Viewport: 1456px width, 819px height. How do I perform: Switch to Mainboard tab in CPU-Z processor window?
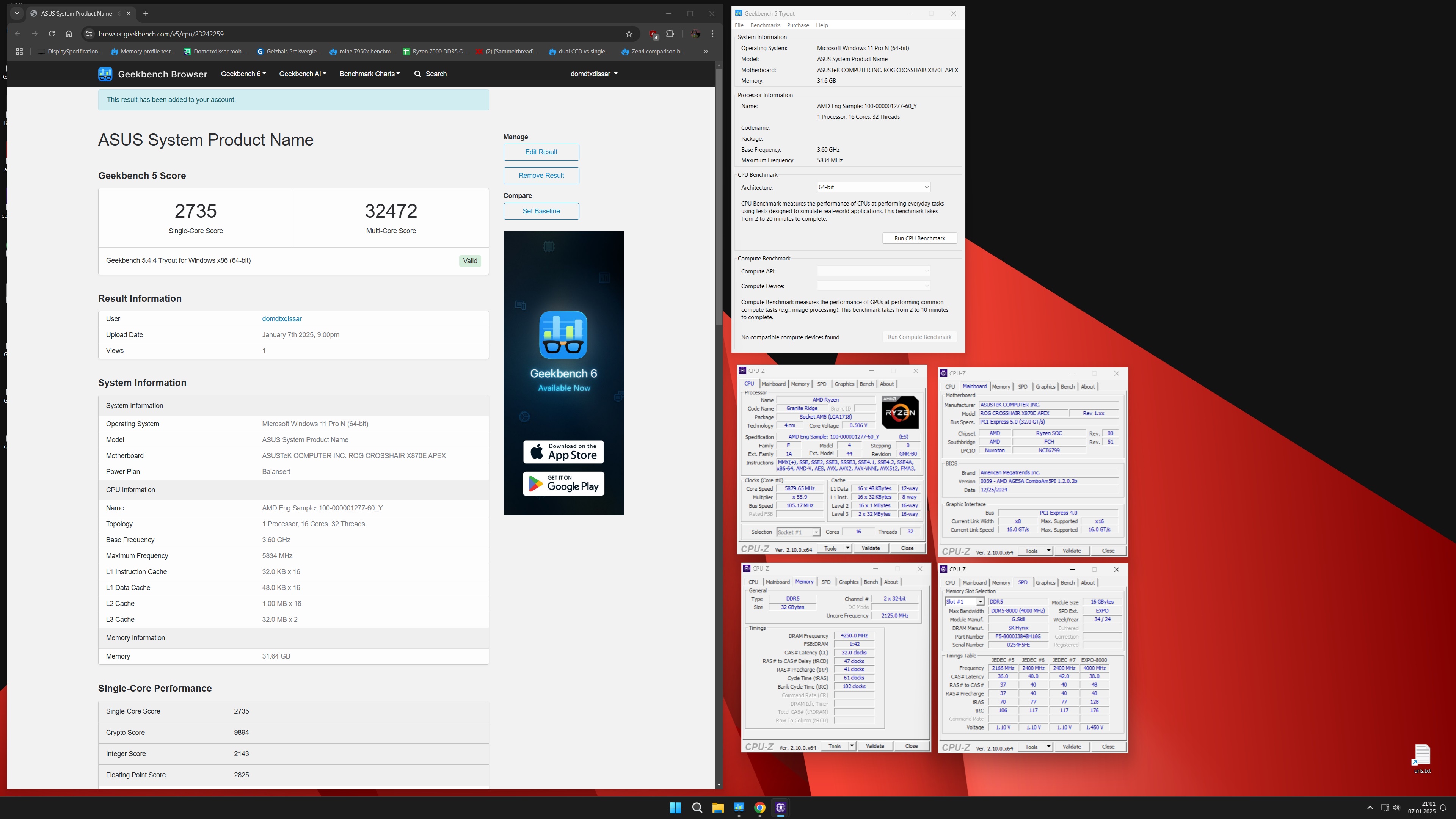(x=773, y=384)
